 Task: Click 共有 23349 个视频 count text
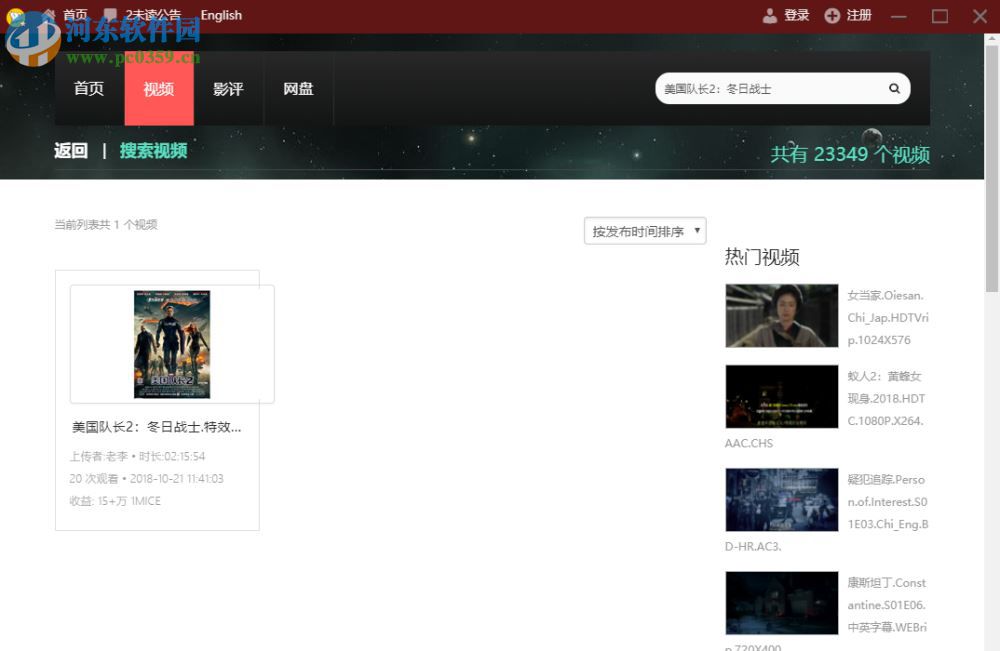(x=850, y=154)
